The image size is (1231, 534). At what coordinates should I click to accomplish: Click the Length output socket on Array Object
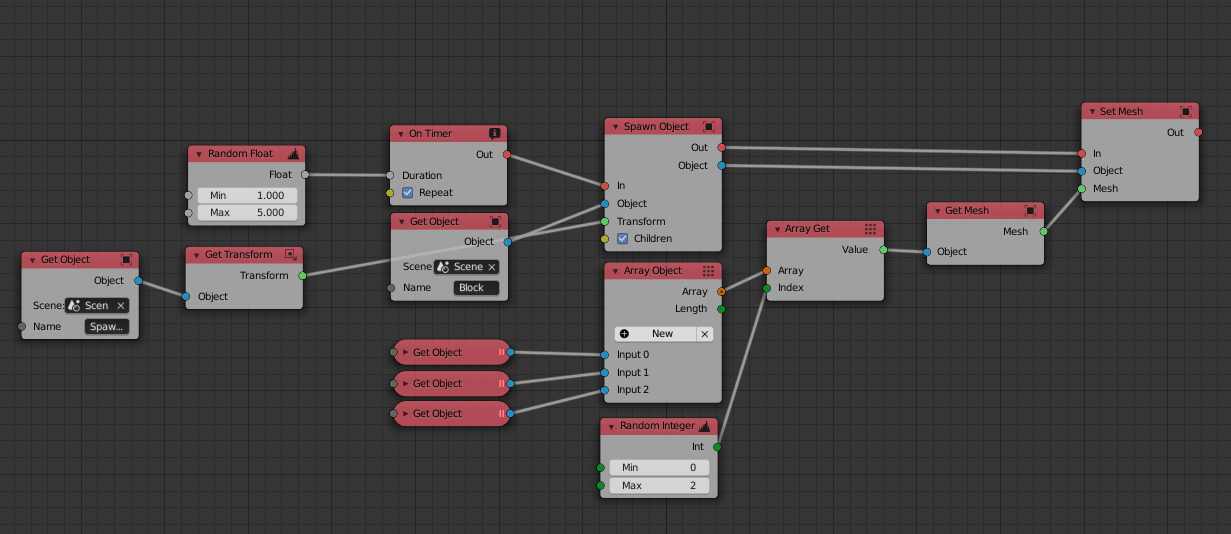[x=721, y=309]
